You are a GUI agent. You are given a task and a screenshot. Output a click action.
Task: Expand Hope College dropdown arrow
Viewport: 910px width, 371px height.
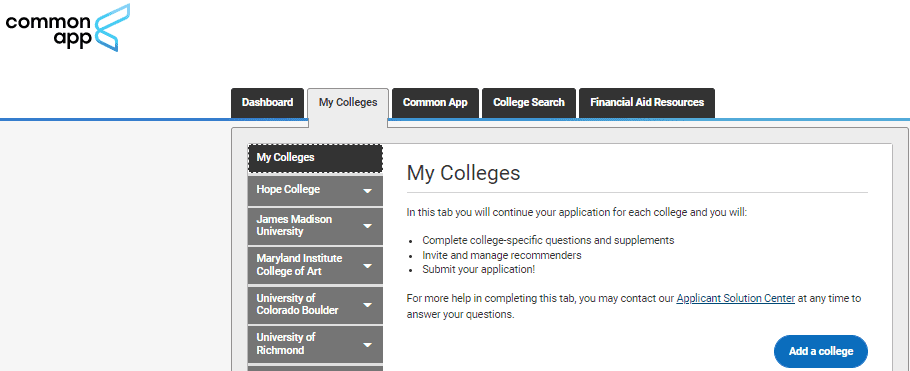367,191
